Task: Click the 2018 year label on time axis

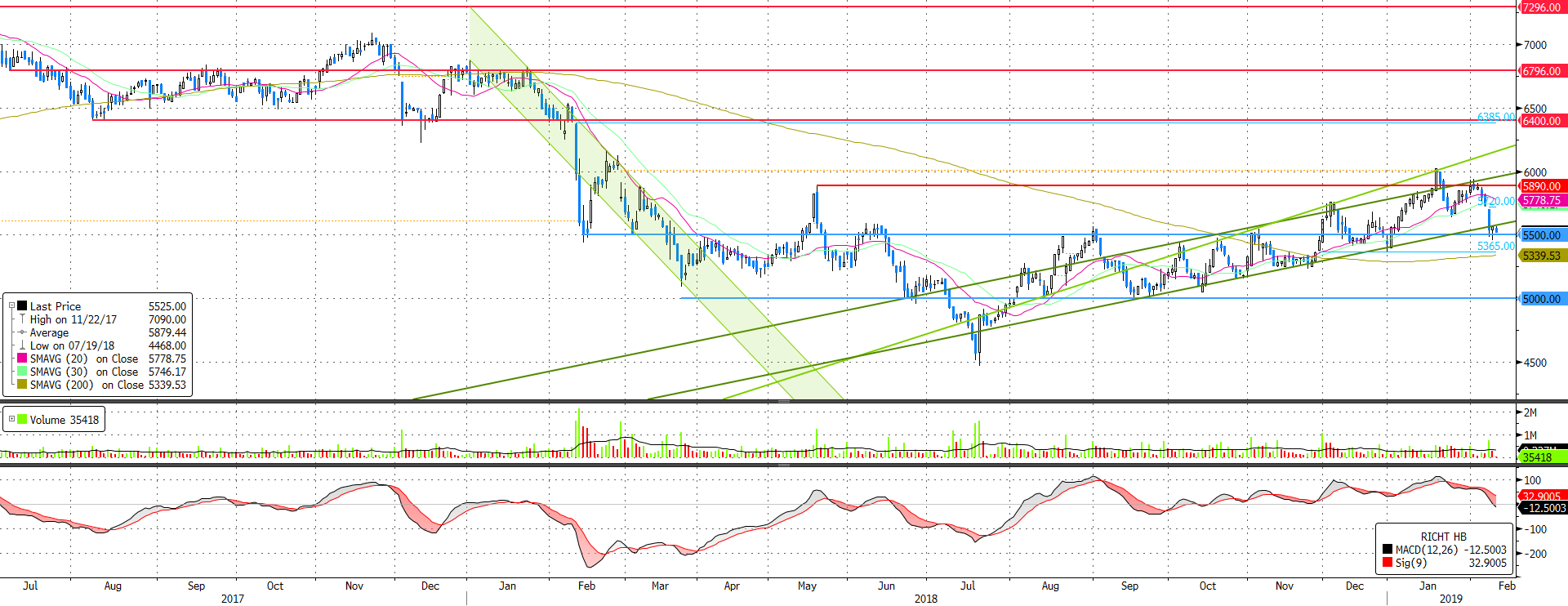Action: coord(926,599)
